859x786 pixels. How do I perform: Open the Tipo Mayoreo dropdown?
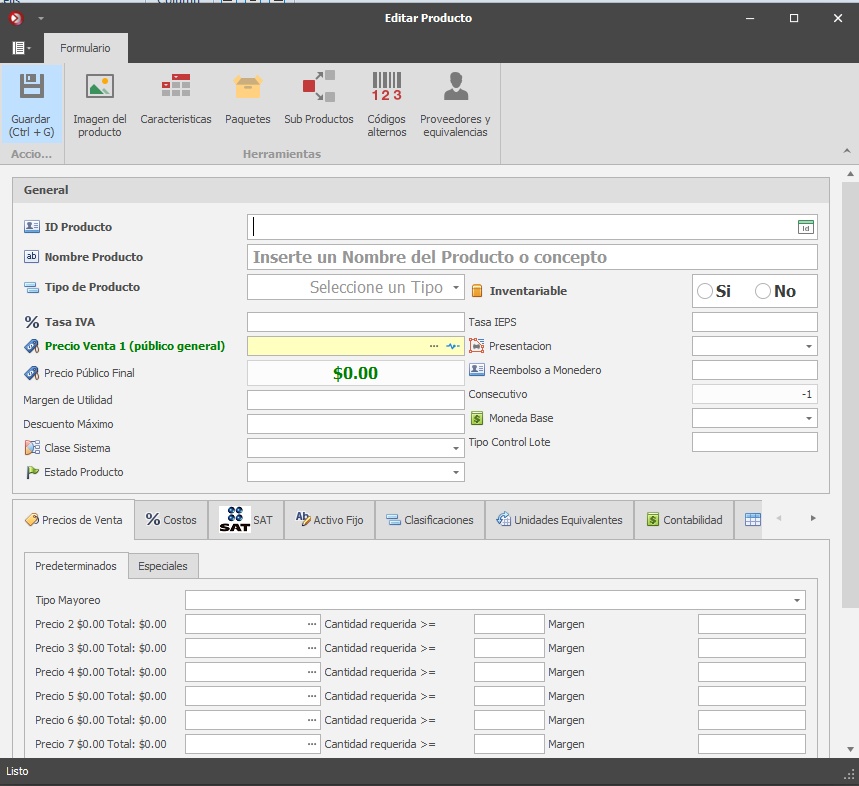point(797,600)
